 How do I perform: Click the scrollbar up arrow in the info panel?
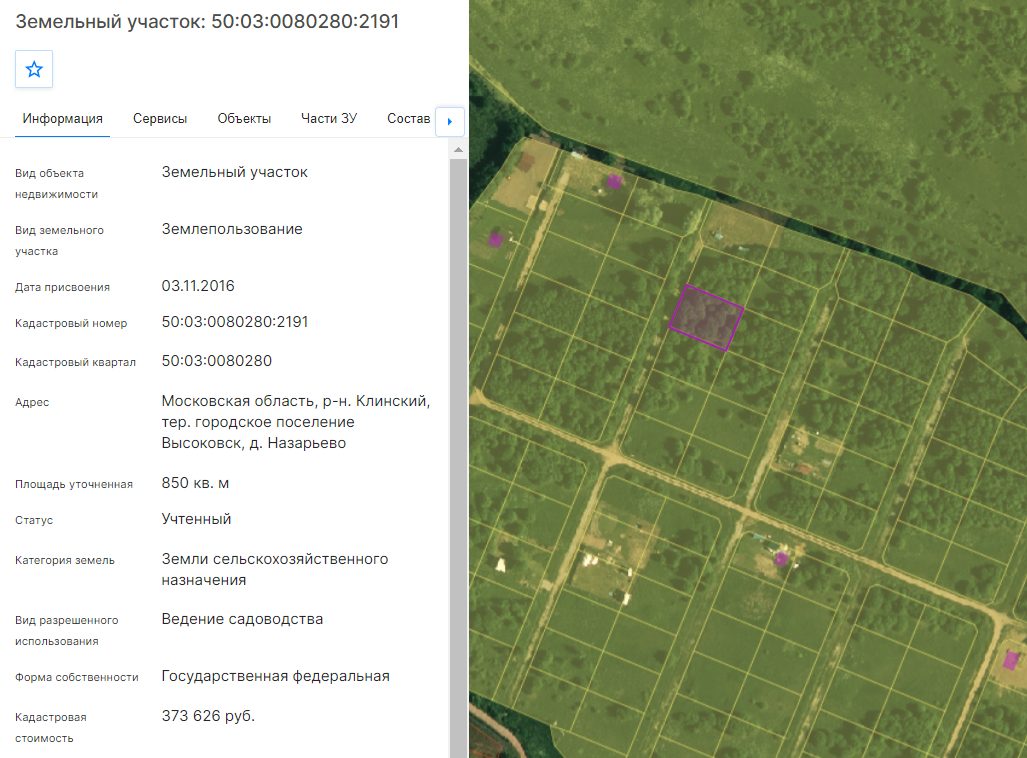pyautogui.click(x=458, y=150)
